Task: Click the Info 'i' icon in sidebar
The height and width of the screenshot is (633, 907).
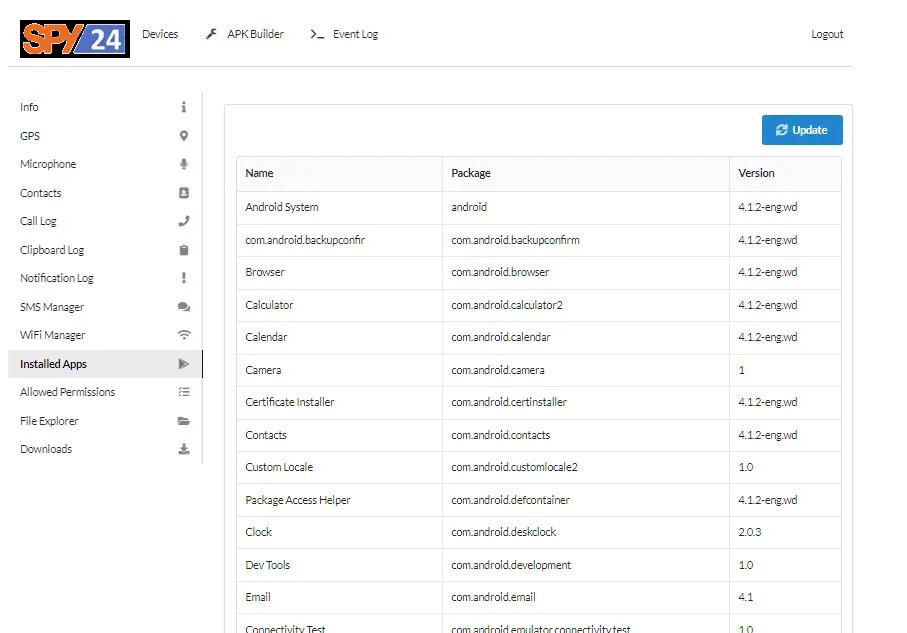Action: click(x=183, y=107)
